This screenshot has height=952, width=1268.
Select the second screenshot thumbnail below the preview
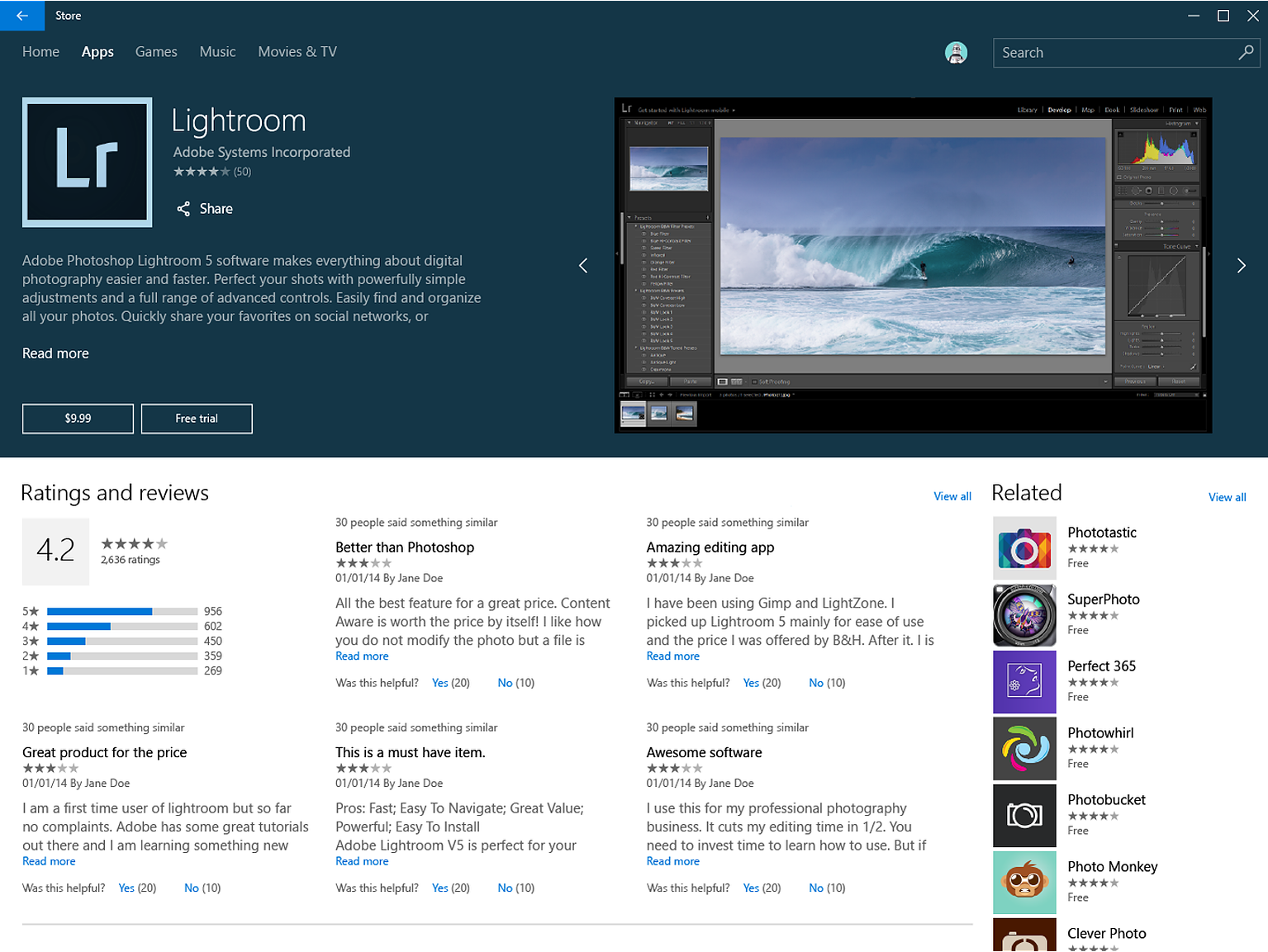click(x=658, y=413)
